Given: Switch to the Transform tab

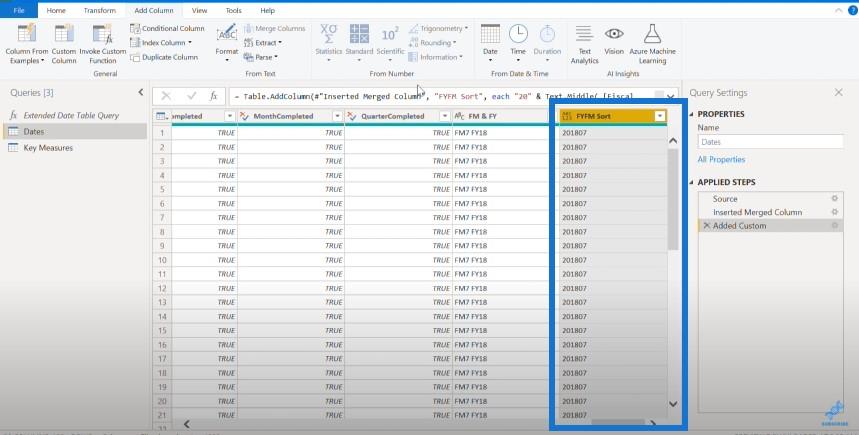Looking at the screenshot, I should [x=100, y=10].
